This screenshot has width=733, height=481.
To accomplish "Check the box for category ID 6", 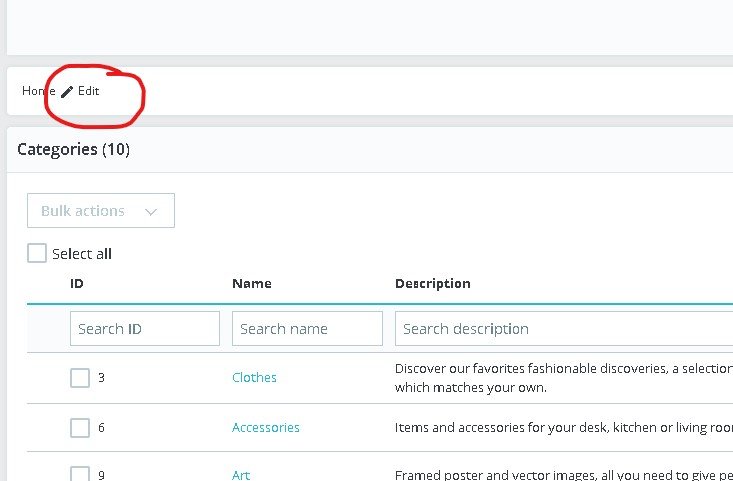I will coord(80,428).
